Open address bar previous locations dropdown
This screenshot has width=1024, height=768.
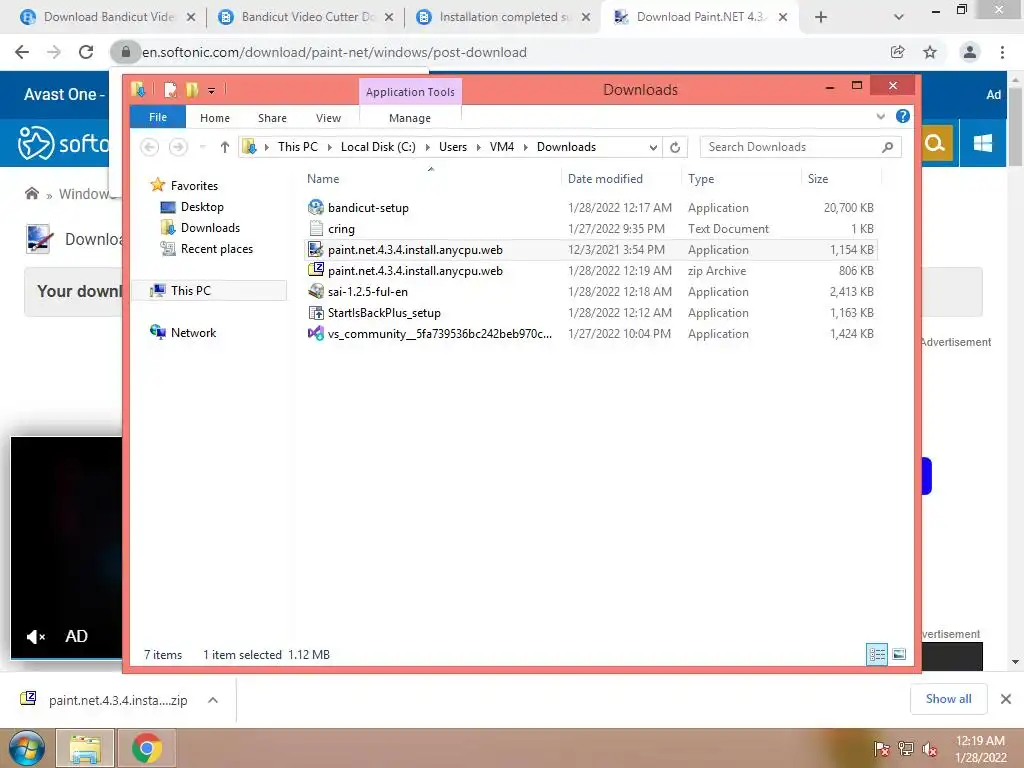(652, 148)
